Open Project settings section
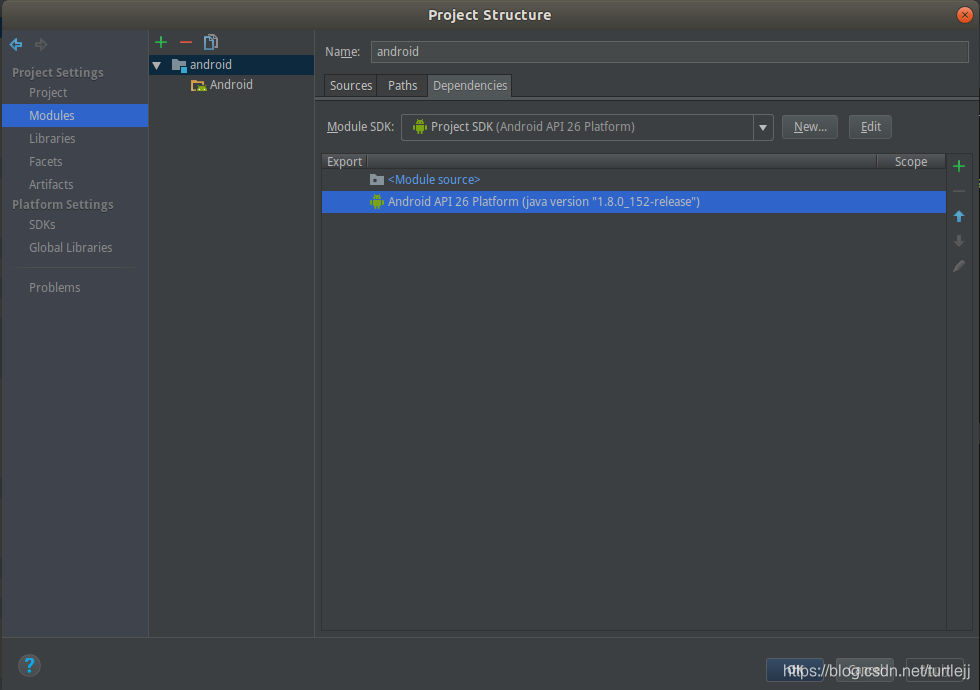 coord(48,92)
